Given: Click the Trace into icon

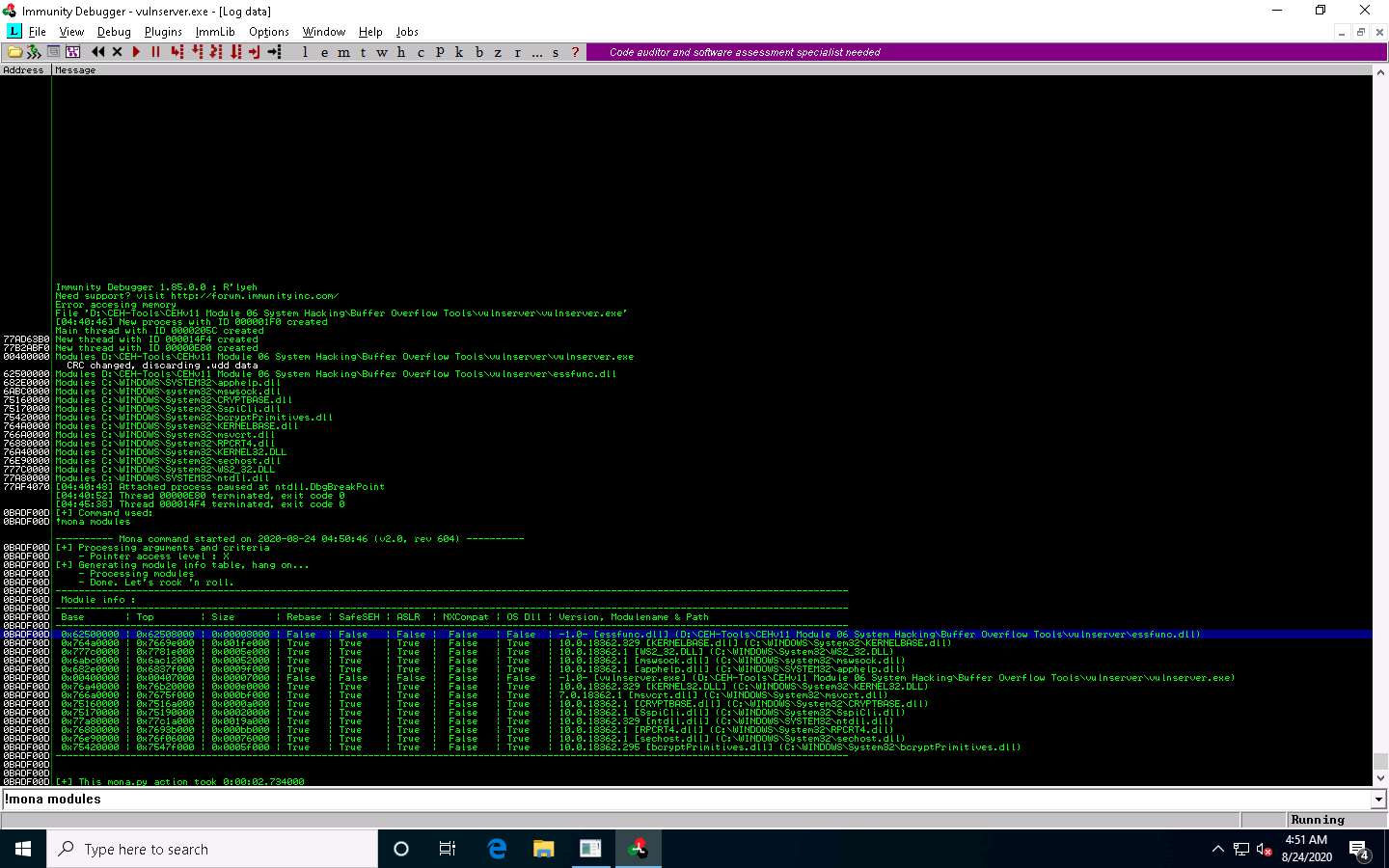Looking at the screenshot, I should pyautogui.click(x=216, y=52).
